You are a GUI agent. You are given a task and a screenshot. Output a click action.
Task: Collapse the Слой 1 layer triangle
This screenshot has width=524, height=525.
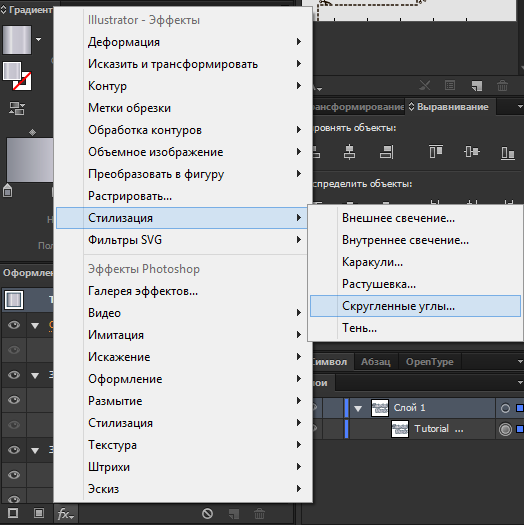[x=358, y=408]
